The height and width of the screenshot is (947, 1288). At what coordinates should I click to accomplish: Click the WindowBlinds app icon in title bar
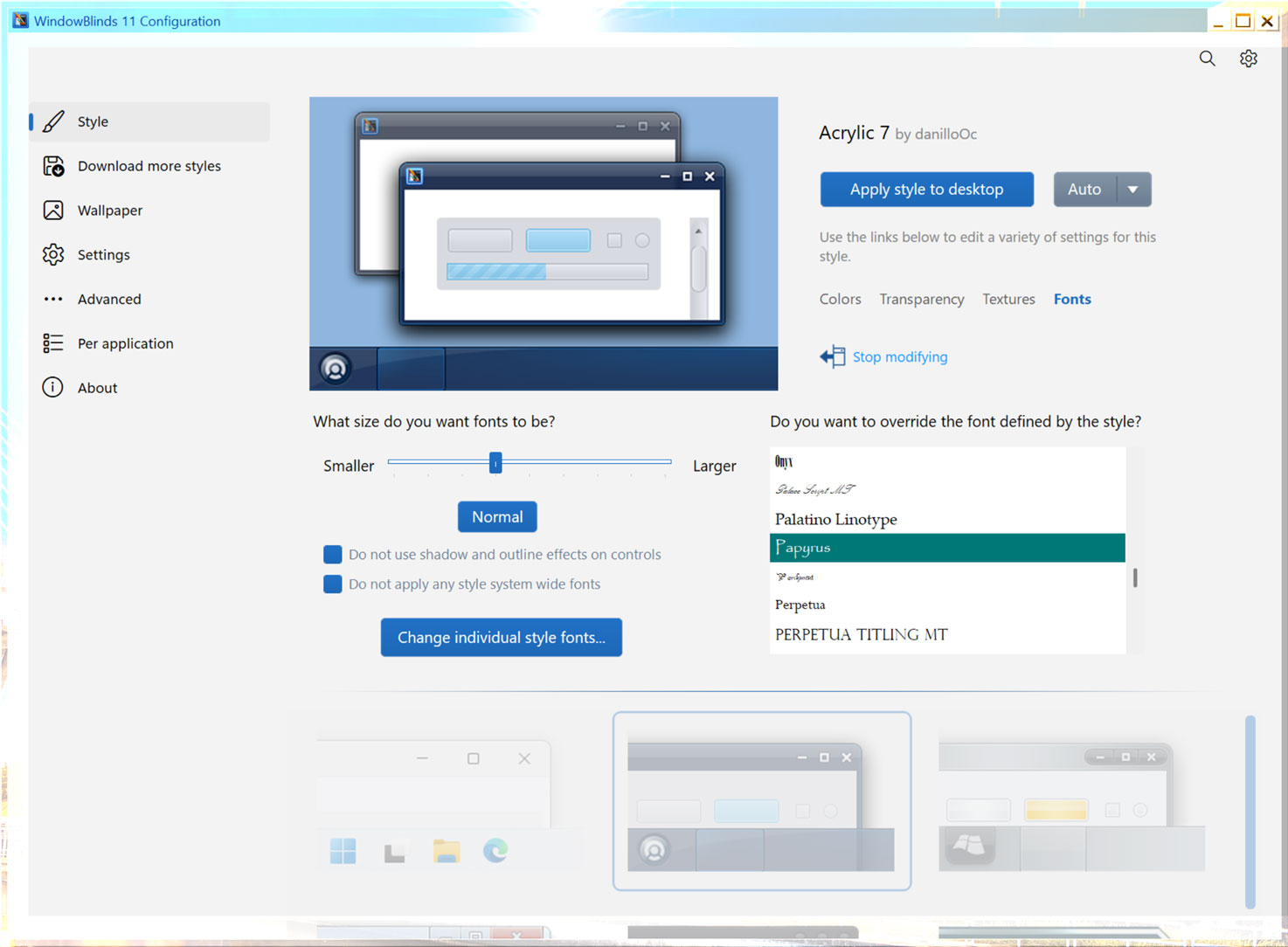click(19, 20)
